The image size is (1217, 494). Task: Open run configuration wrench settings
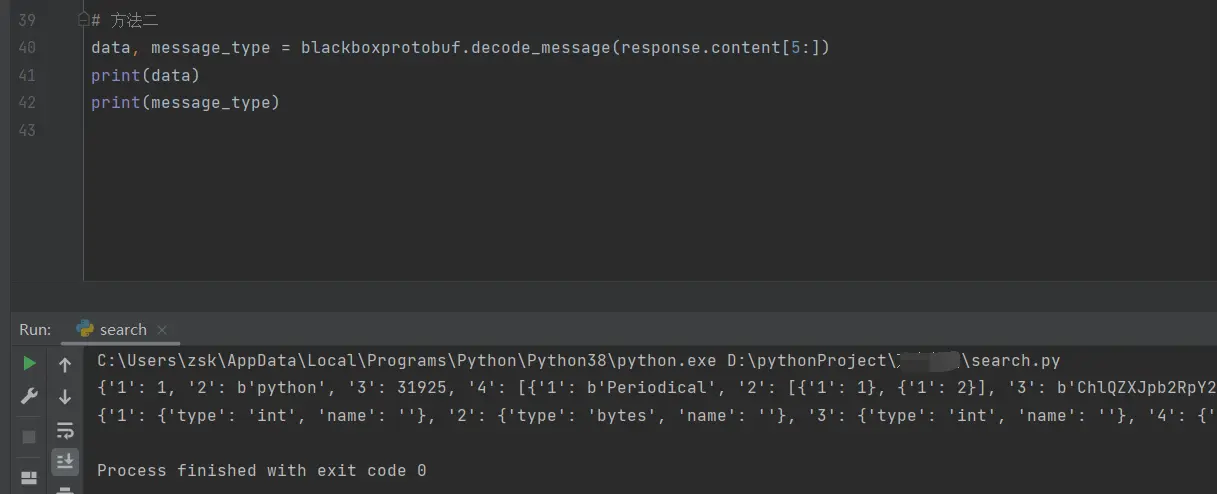coord(29,397)
